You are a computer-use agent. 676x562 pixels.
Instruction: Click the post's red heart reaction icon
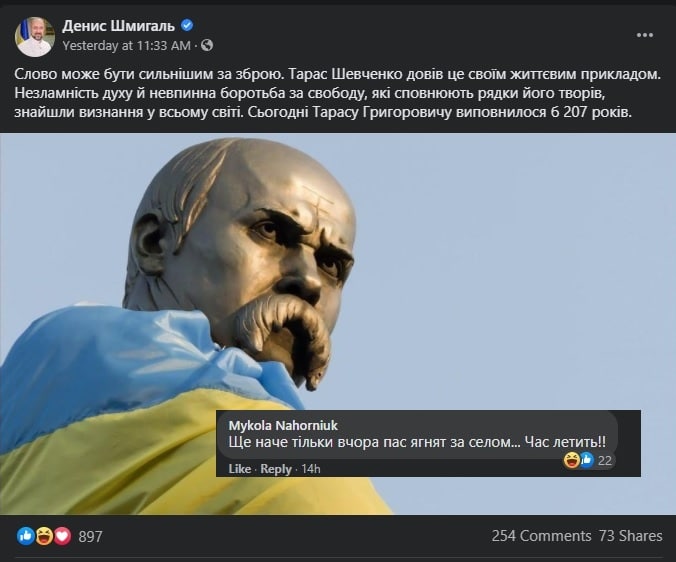(x=63, y=536)
